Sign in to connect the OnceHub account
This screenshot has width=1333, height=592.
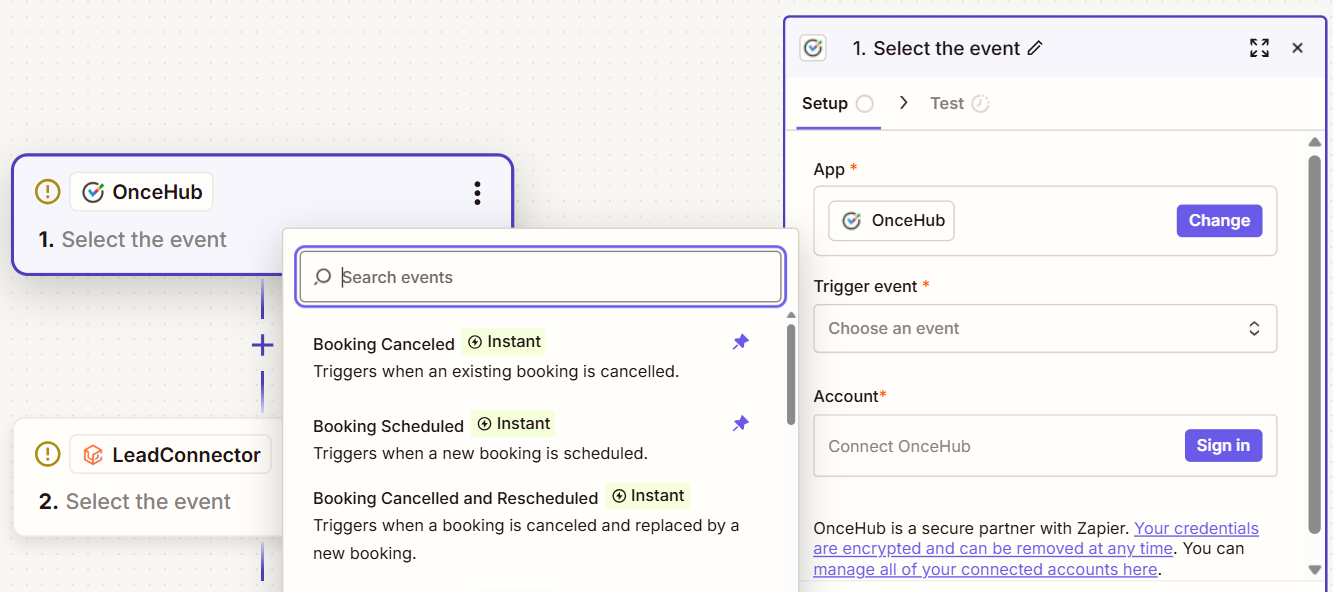(1223, 446)
